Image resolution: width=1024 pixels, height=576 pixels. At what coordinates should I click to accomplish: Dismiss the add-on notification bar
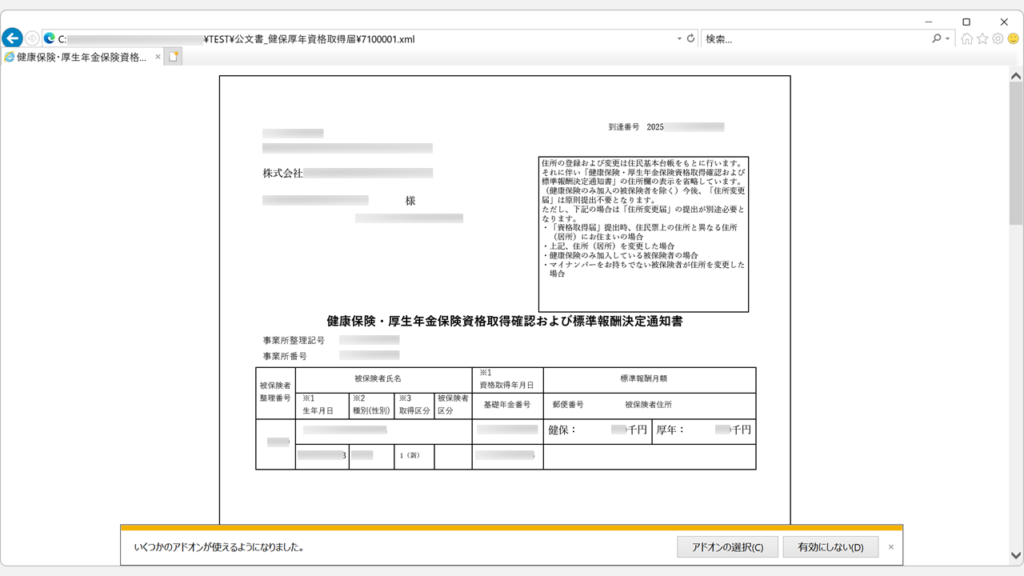coord(893,547)
